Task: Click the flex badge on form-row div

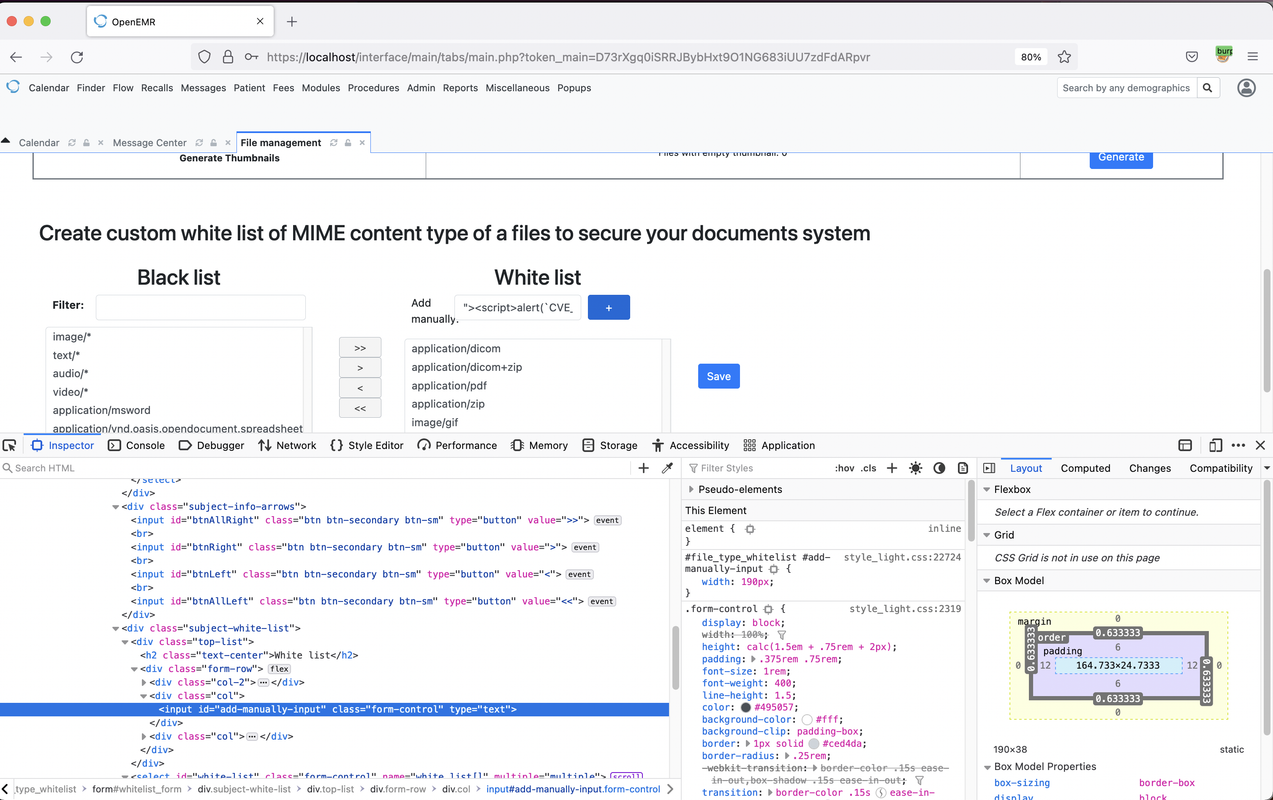Action: pyautogui.click(x=278, y=669)
